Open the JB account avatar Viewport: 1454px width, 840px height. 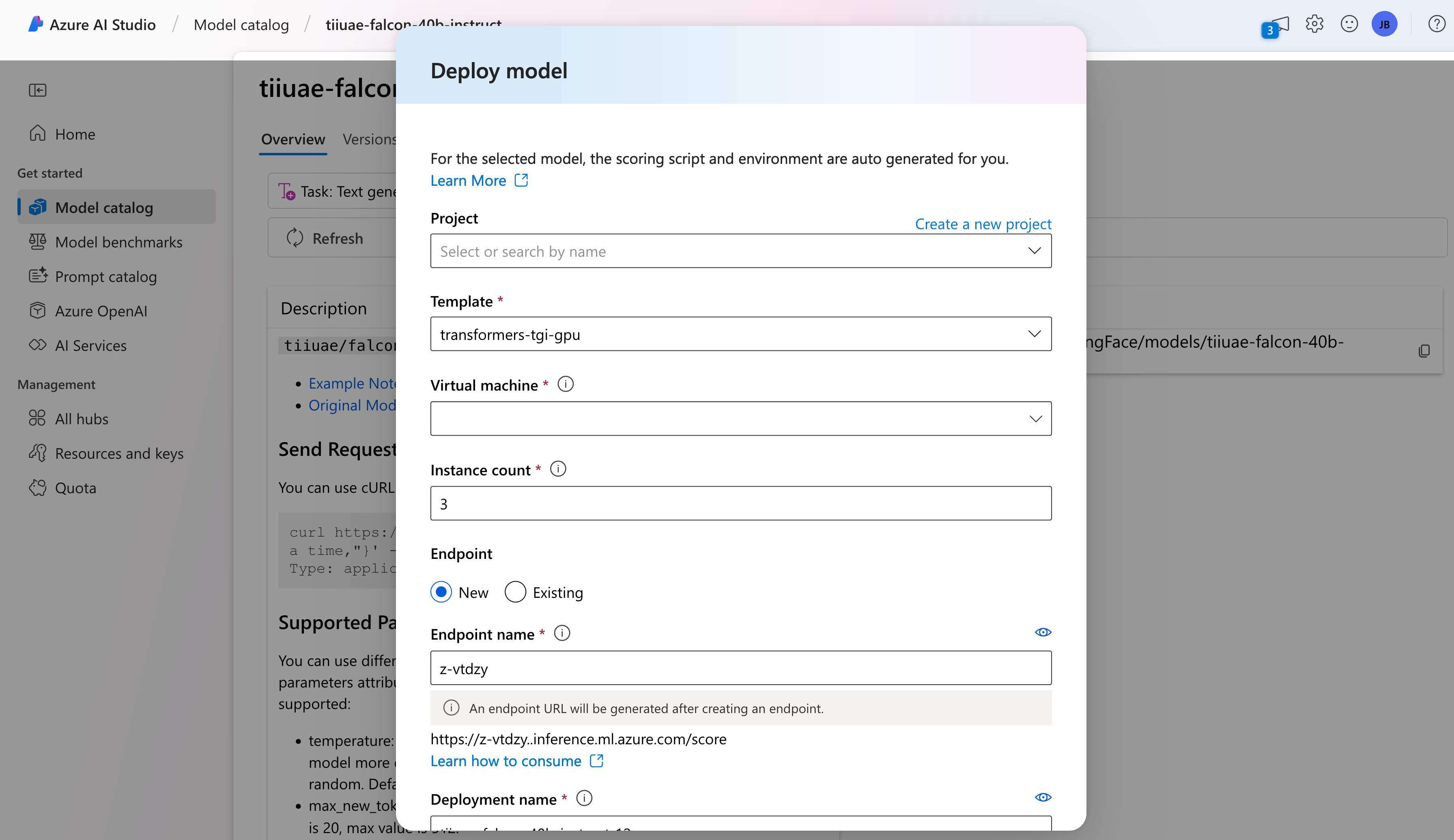pyautogui.click(x=1384, y=24)
